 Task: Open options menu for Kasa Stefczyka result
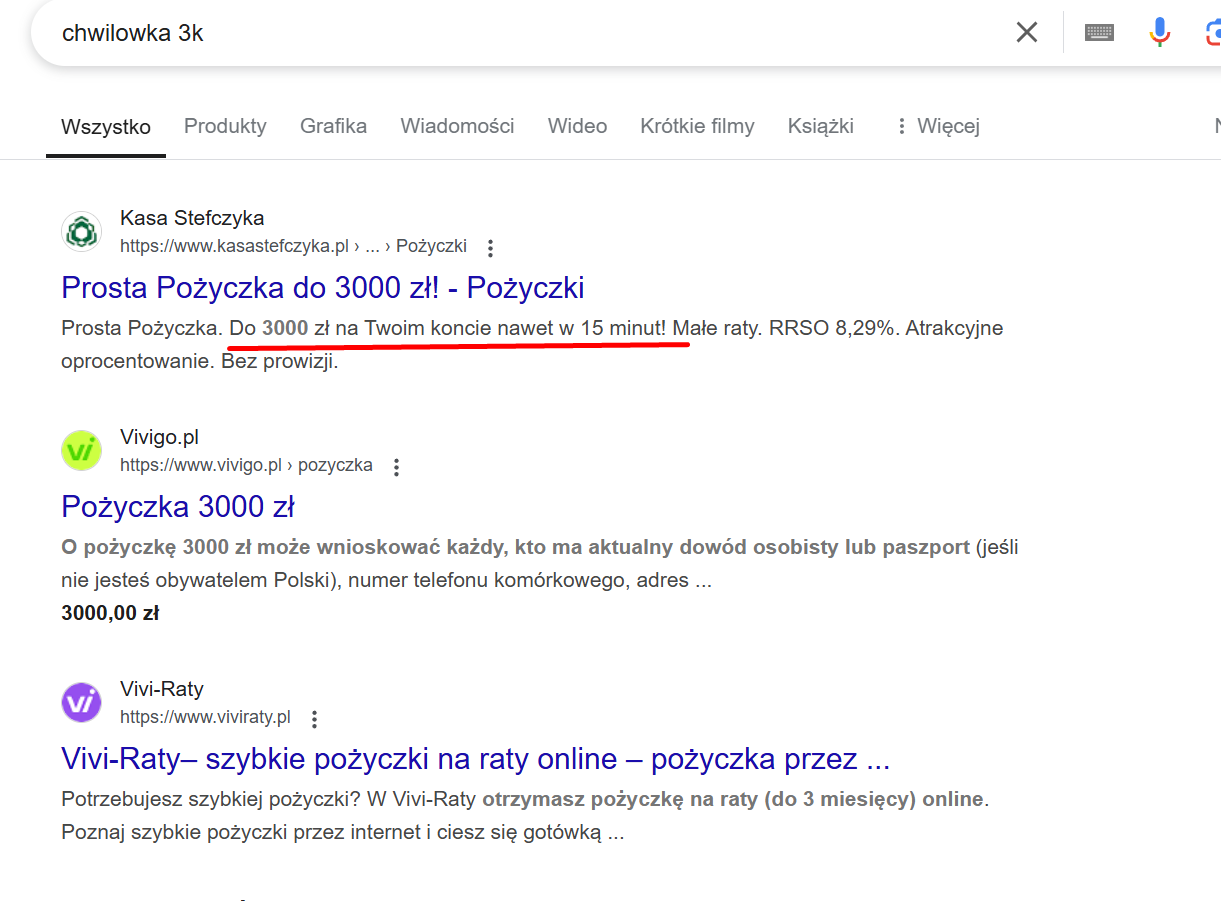click(490, 247)
